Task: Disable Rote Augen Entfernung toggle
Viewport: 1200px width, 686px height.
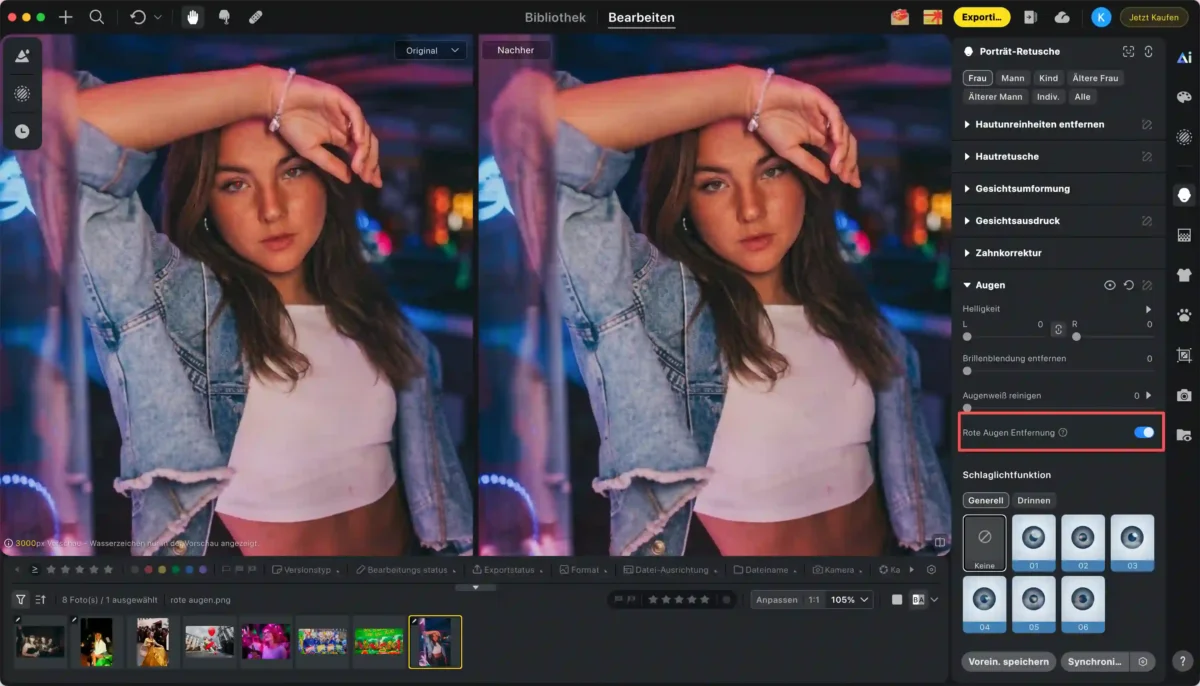Action: (1143, 432)
